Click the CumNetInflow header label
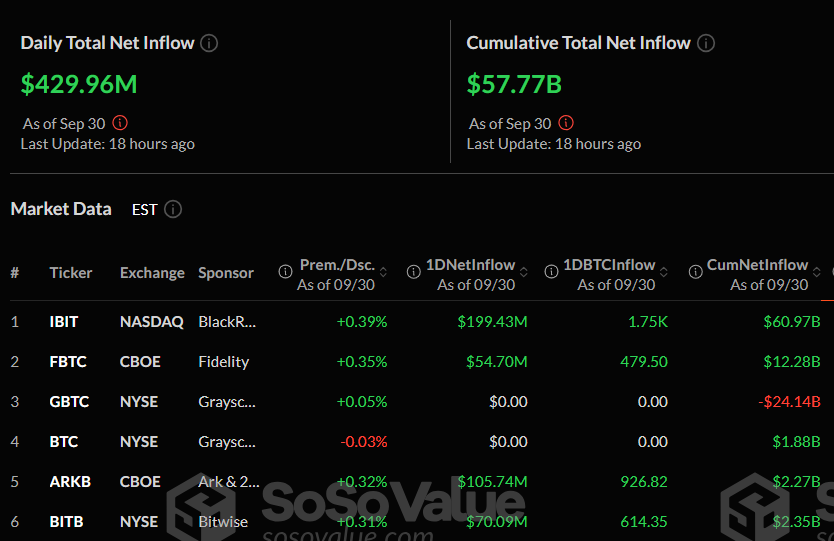 pyautogui.click(x=757, y=265)
